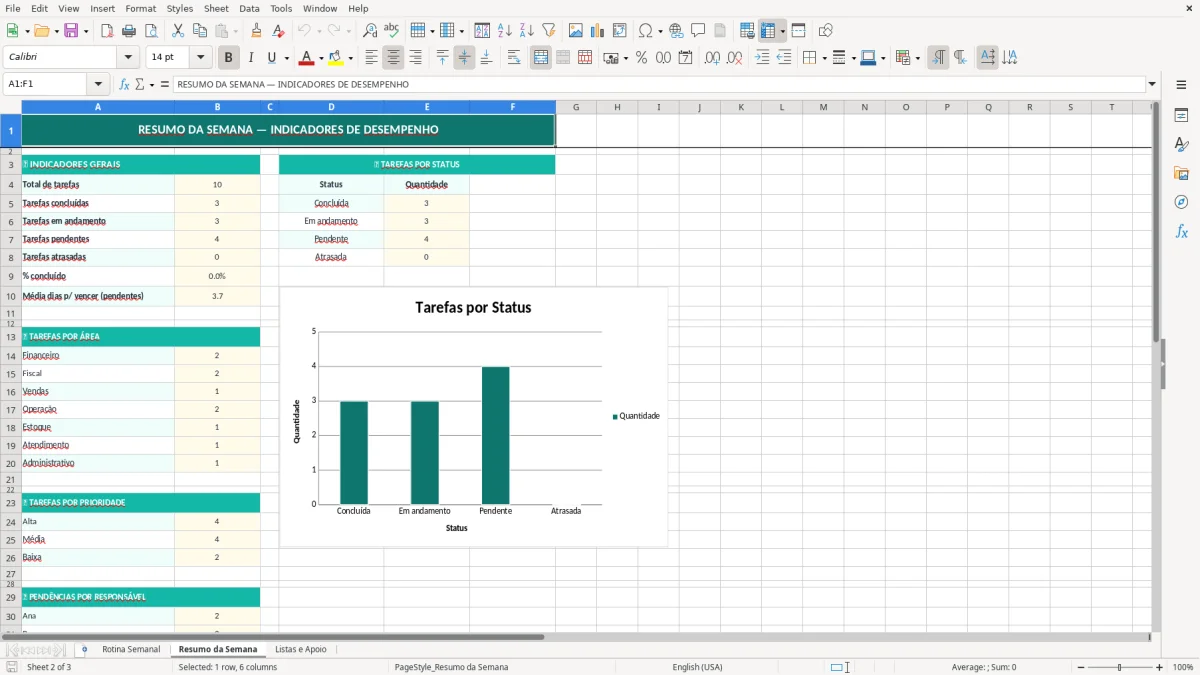Open the sidebar Properties panel icon
Screen dimensions: 1200x675
pyautogui.click(x=1181, y=116)
